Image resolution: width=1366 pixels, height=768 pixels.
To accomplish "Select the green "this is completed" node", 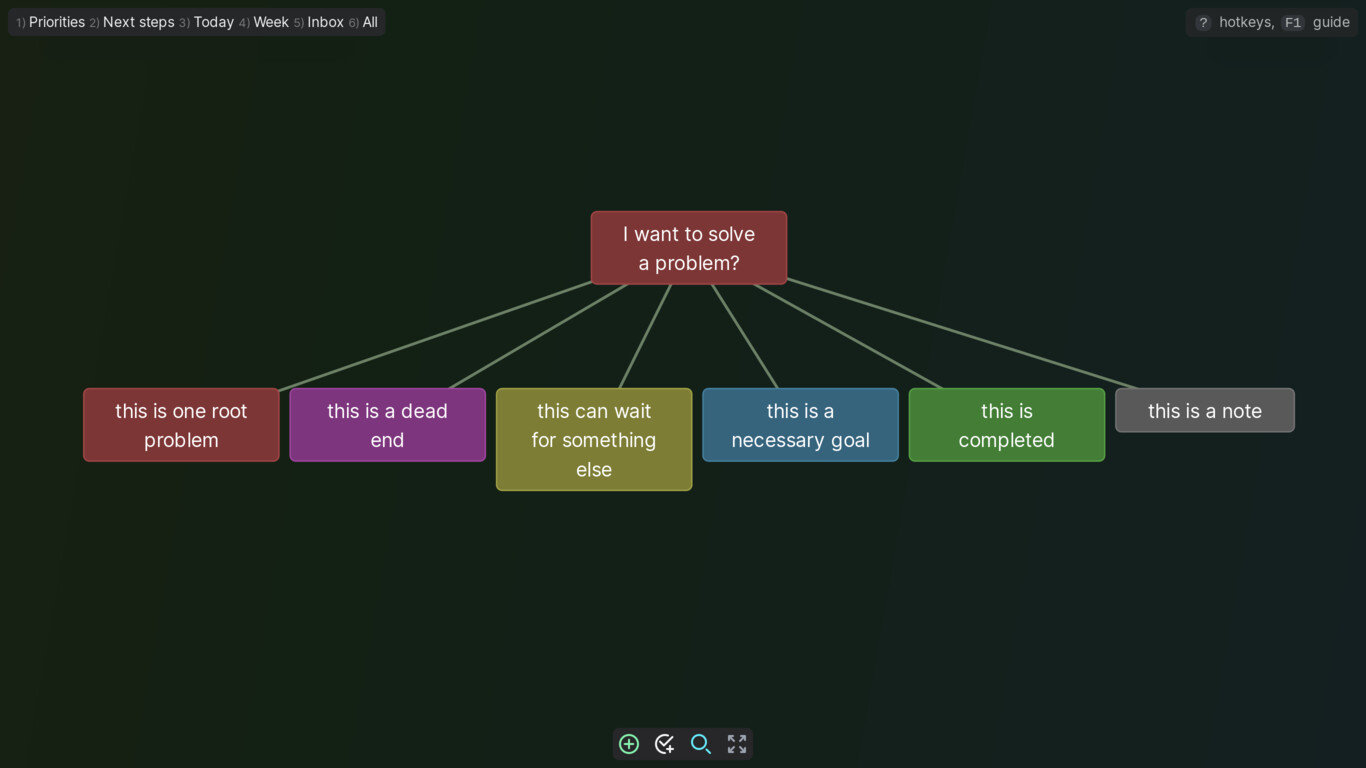I will pos(1007,425).
